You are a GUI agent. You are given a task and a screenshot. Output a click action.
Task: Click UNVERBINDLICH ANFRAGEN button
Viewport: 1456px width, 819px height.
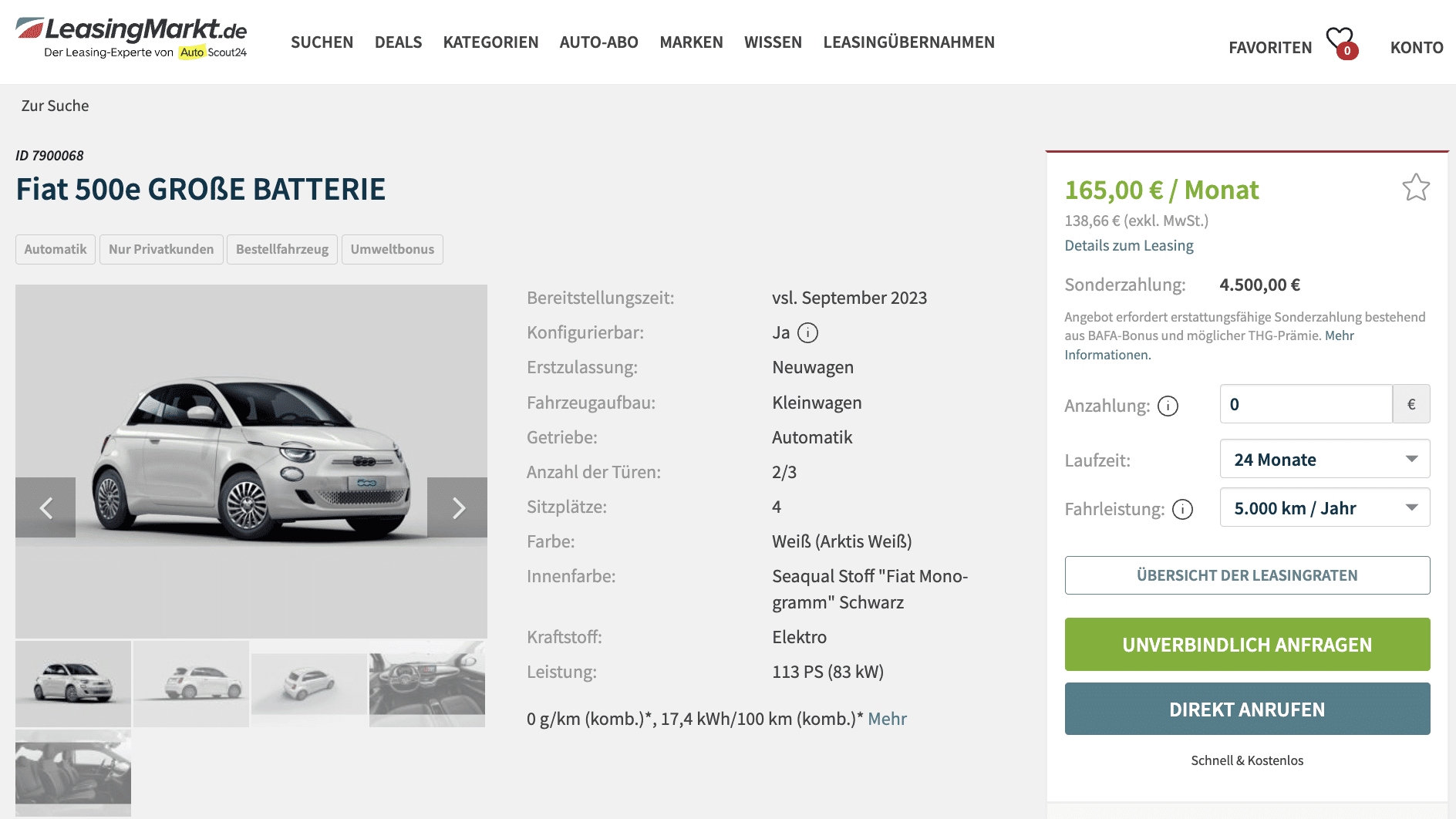click(1247, 645)
